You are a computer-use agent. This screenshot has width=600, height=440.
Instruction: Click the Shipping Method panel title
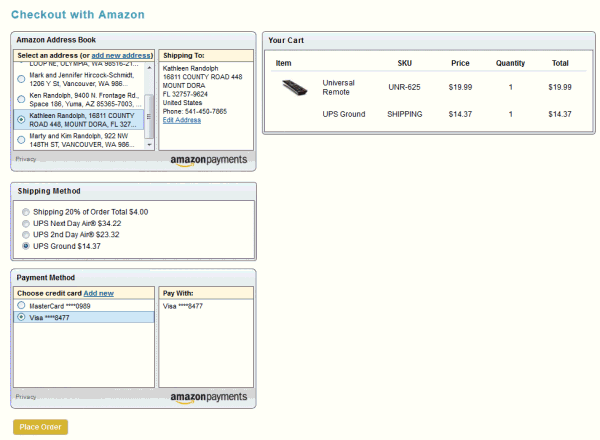(x=49, y=191)
